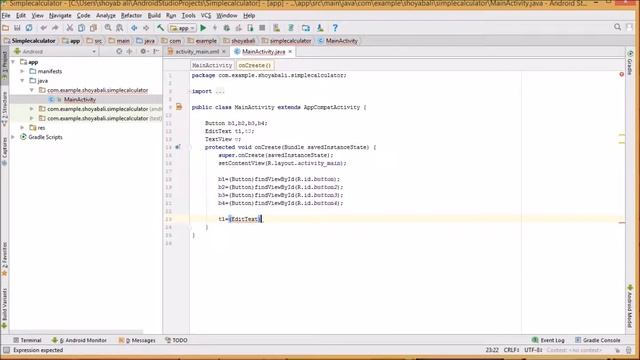
Task: Click the Paste toolbar icon
Action: pos(93,28)
